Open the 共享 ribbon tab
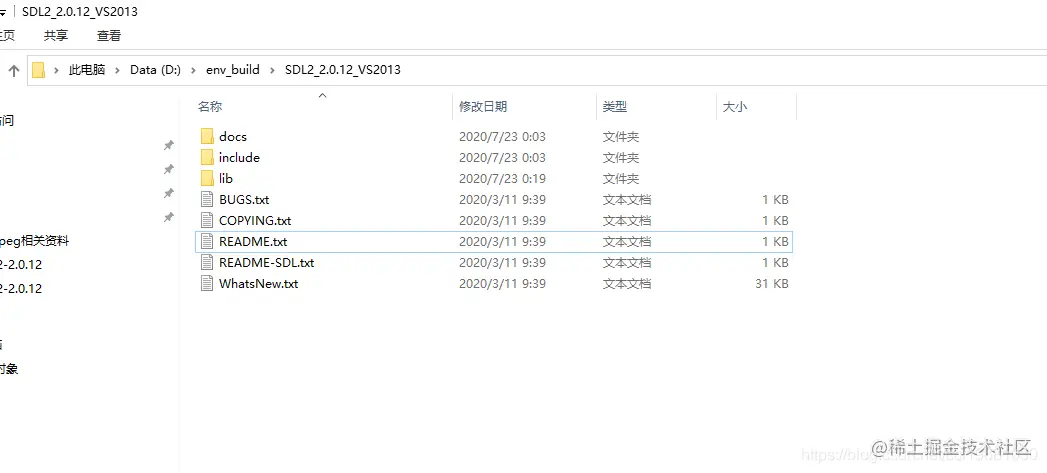Viewport: 1047px width, 473px height. click(x=55, y=35)
